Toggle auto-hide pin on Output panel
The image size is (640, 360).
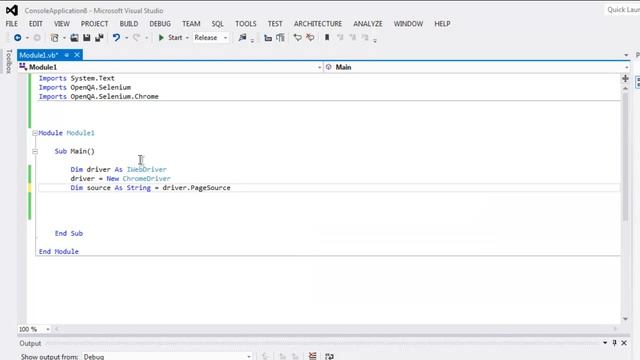[x=615, y=343]
